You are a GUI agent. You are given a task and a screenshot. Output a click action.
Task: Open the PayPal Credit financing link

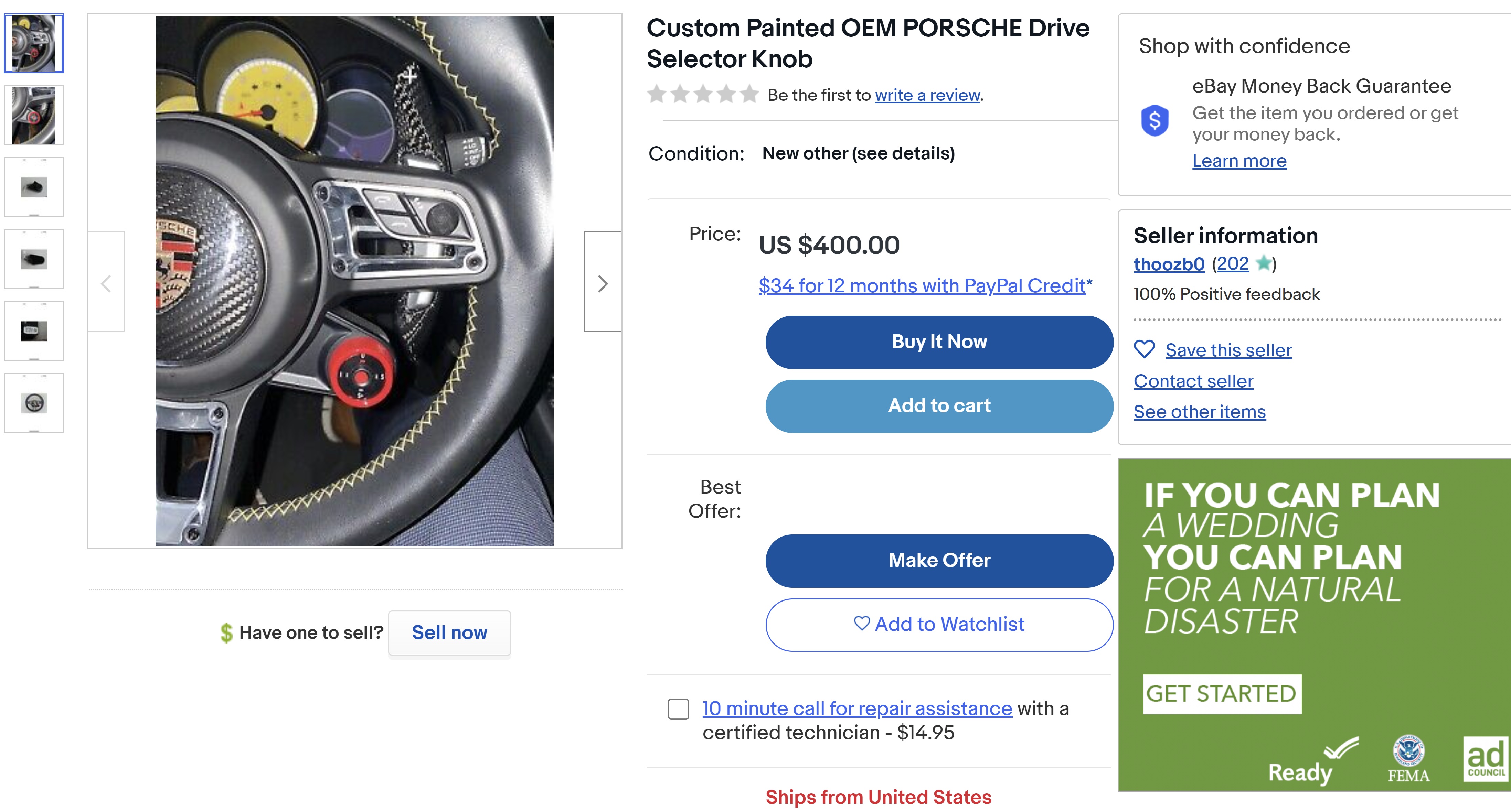click(922, 285)
